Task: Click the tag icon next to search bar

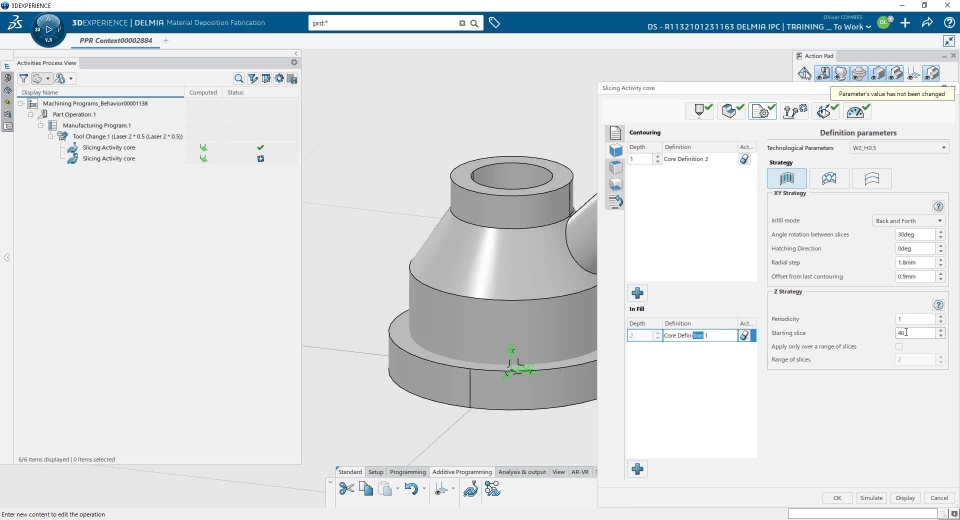Action: (494, 23)
